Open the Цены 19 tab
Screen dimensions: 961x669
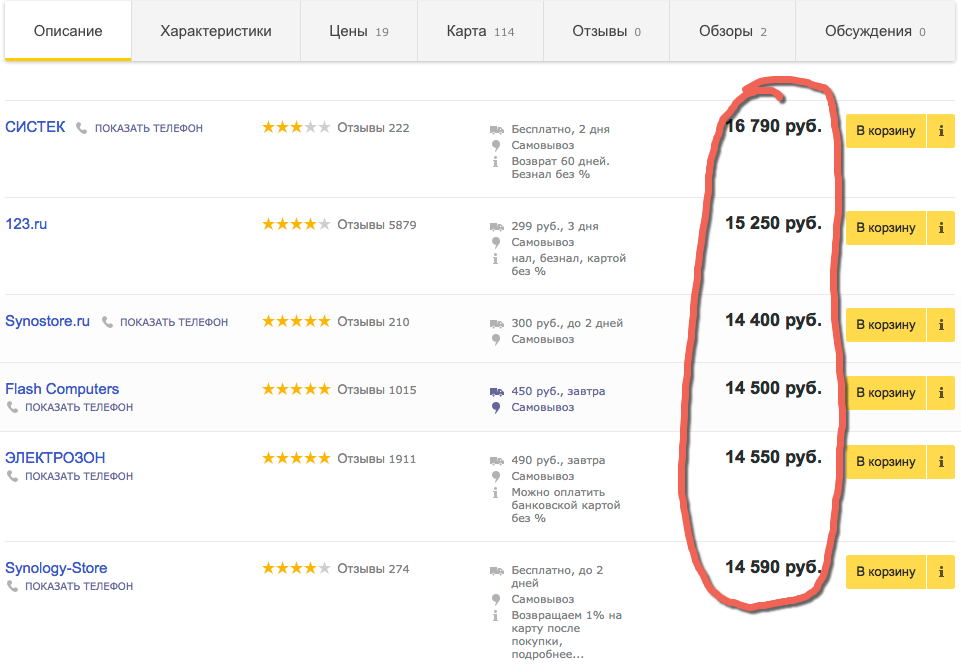point(359,31)
